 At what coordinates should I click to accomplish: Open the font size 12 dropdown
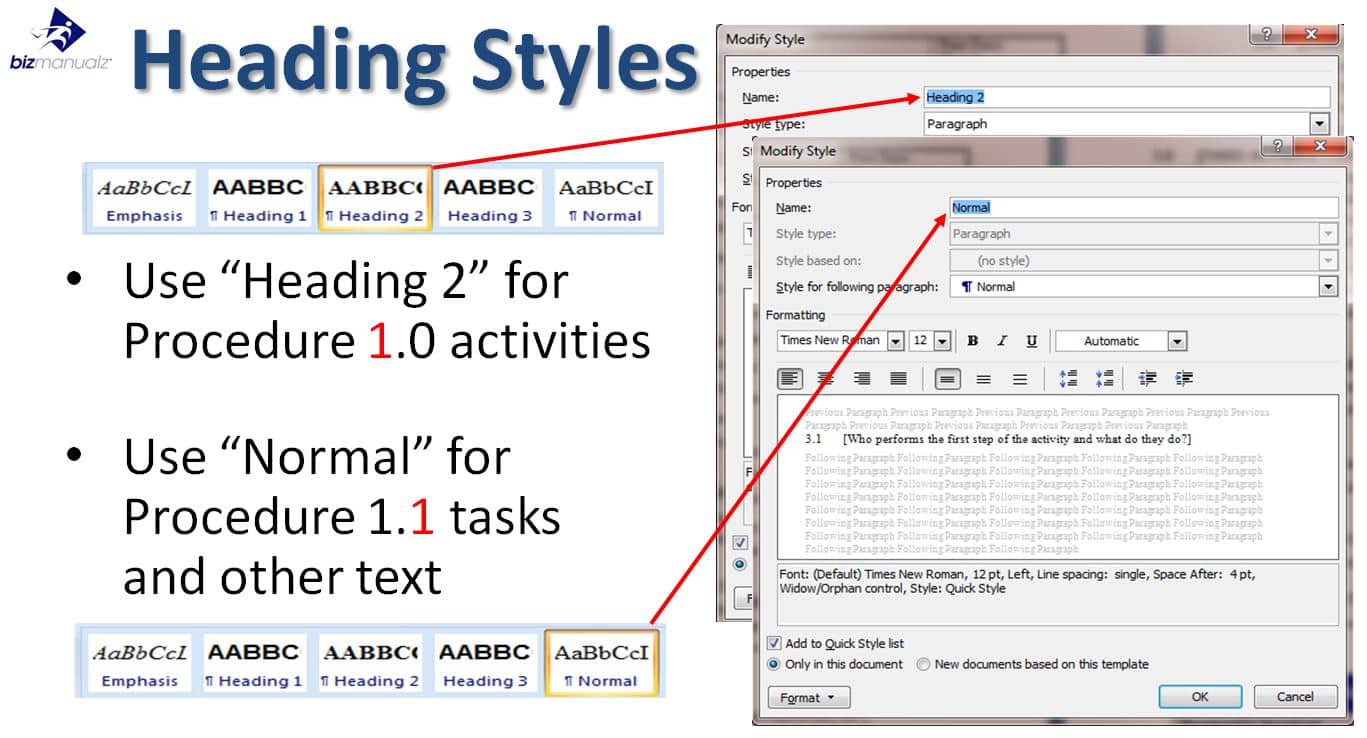click(942, 341)
